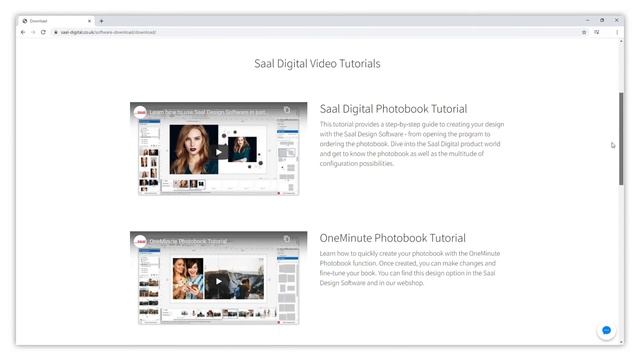
Task: Open the blue chat bubble widget
Action: (x=606, y=331)
